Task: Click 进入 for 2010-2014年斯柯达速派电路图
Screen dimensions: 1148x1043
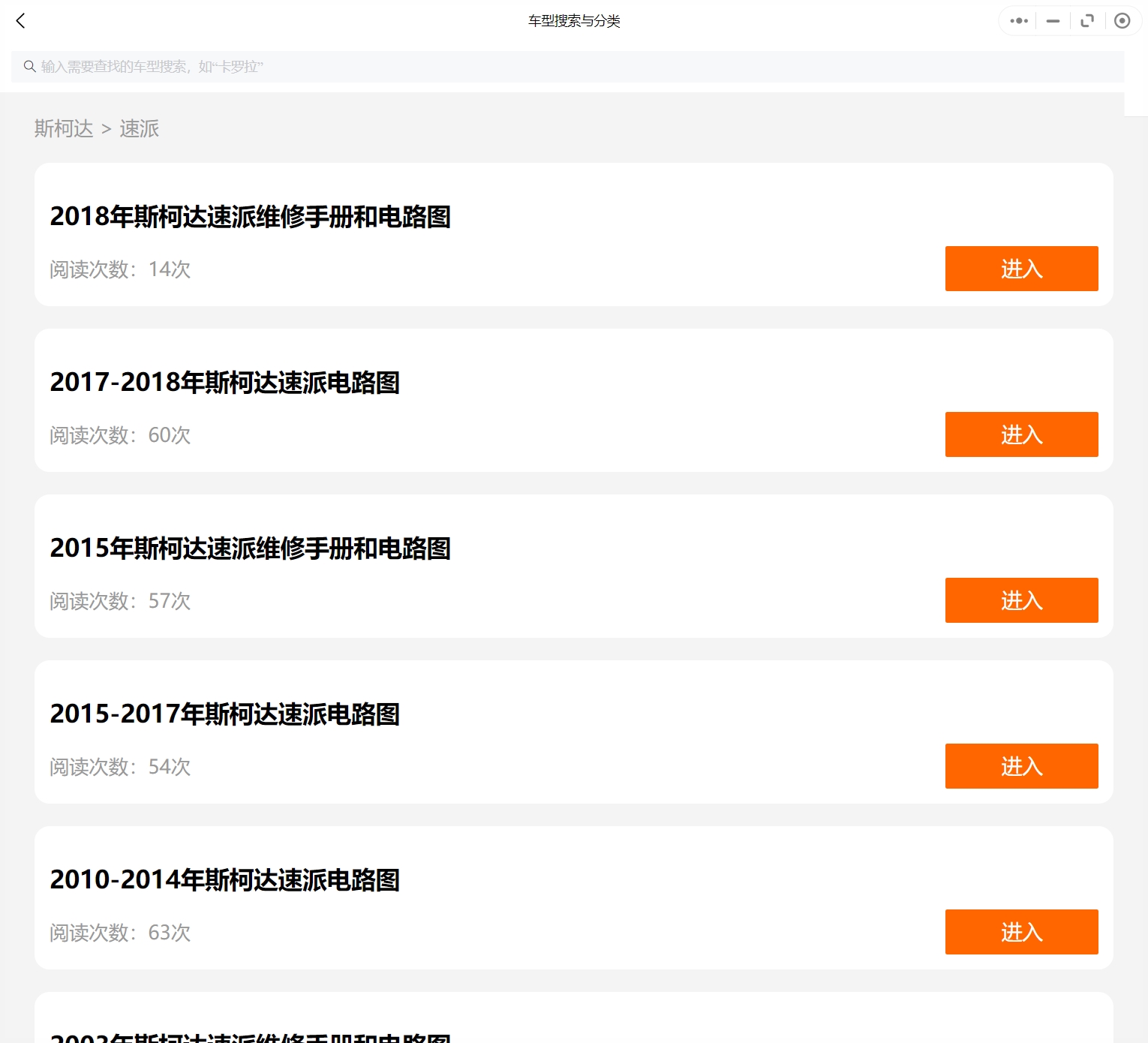Action: tap(1021, 932)
